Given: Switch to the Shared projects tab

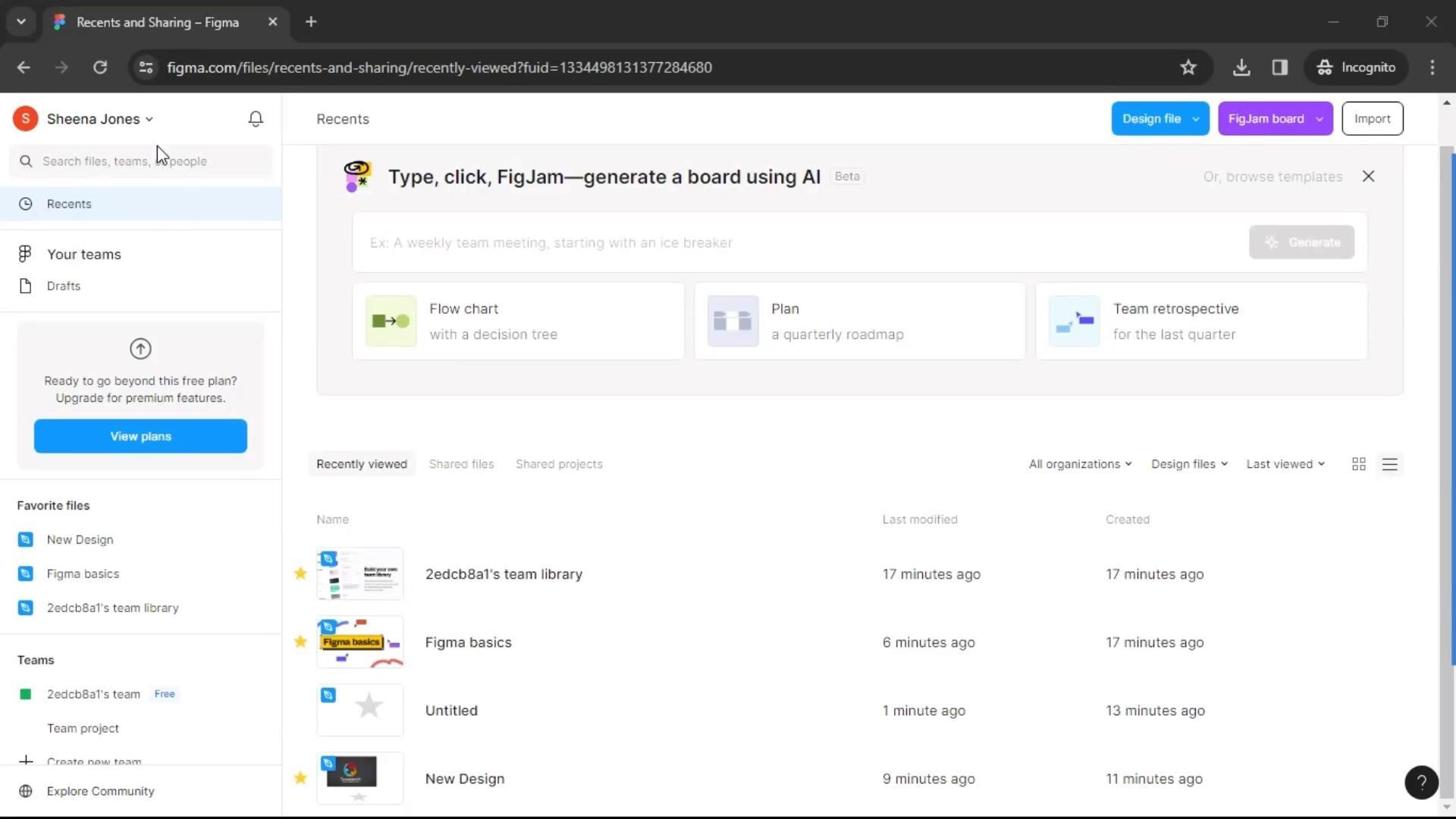Looking at the screenshot, I should coord(559,464).
